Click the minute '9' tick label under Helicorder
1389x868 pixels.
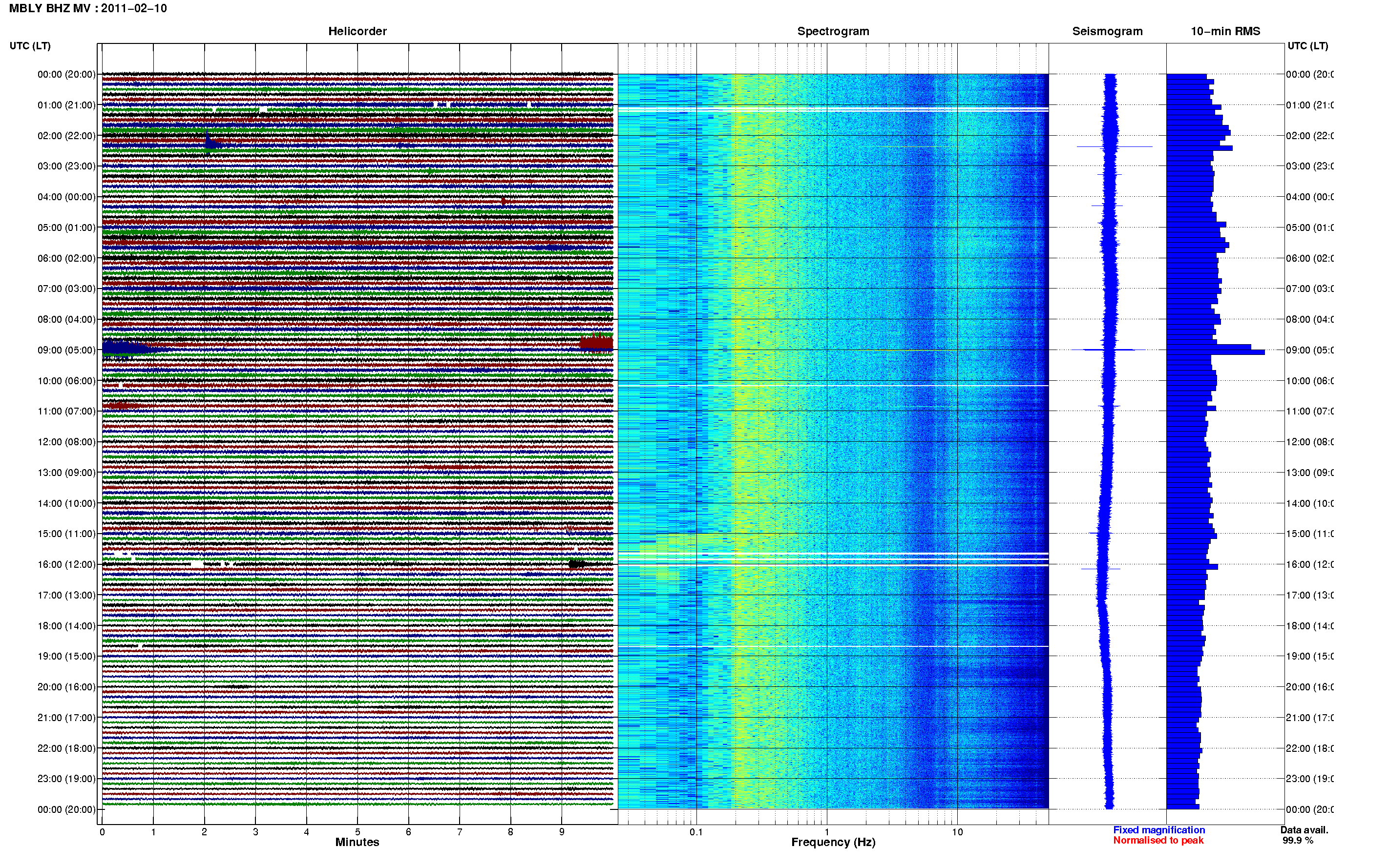(x=562, y=832)
